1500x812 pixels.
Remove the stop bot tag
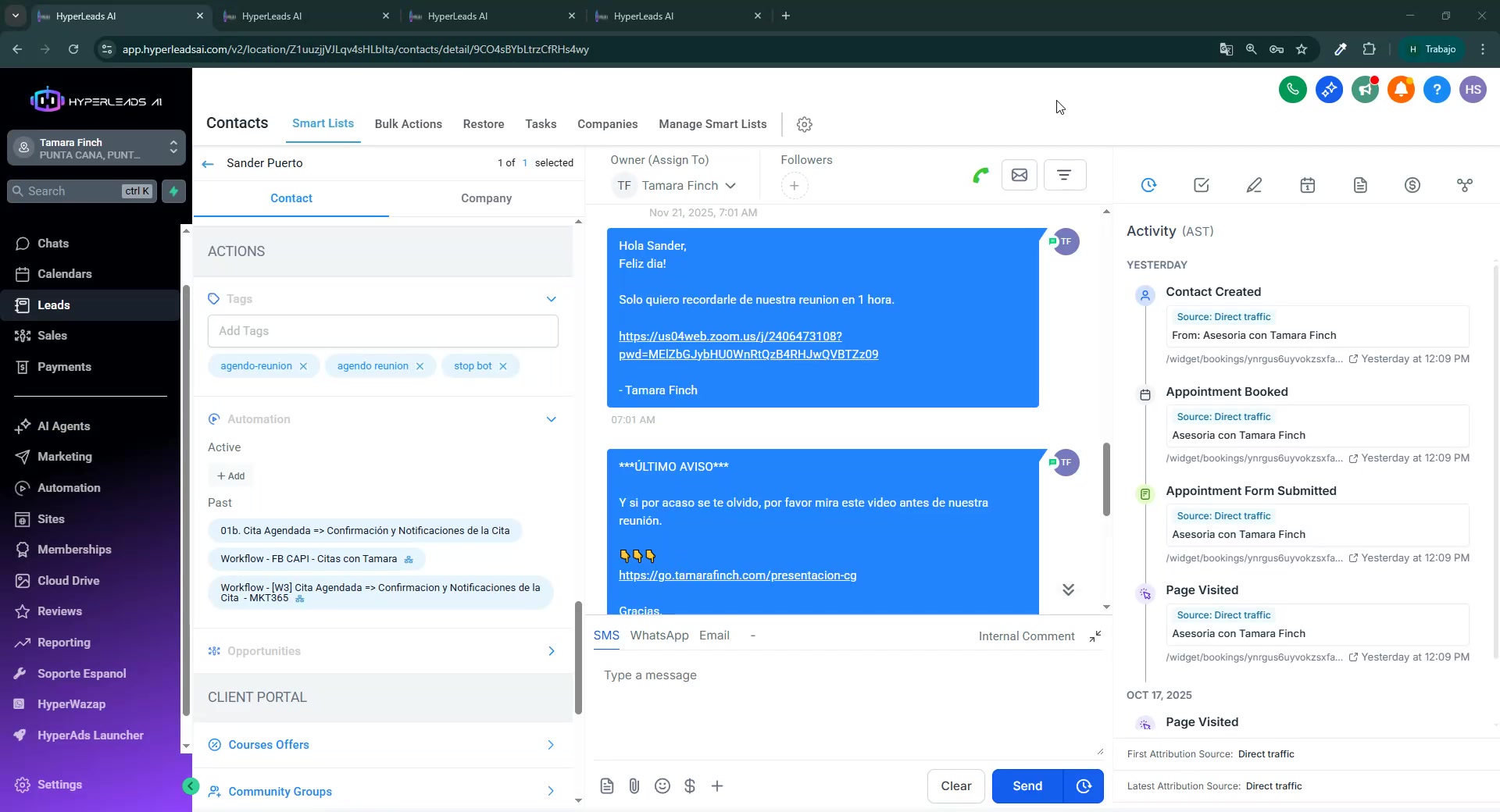(503, 366)
